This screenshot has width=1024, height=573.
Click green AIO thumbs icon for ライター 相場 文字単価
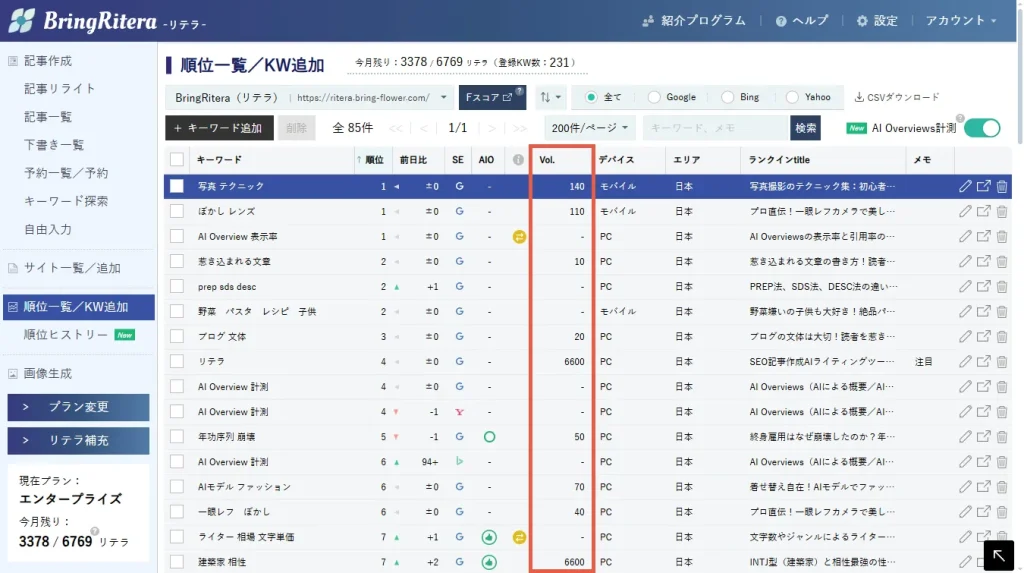pyautogui.click(x=488, y=537)
